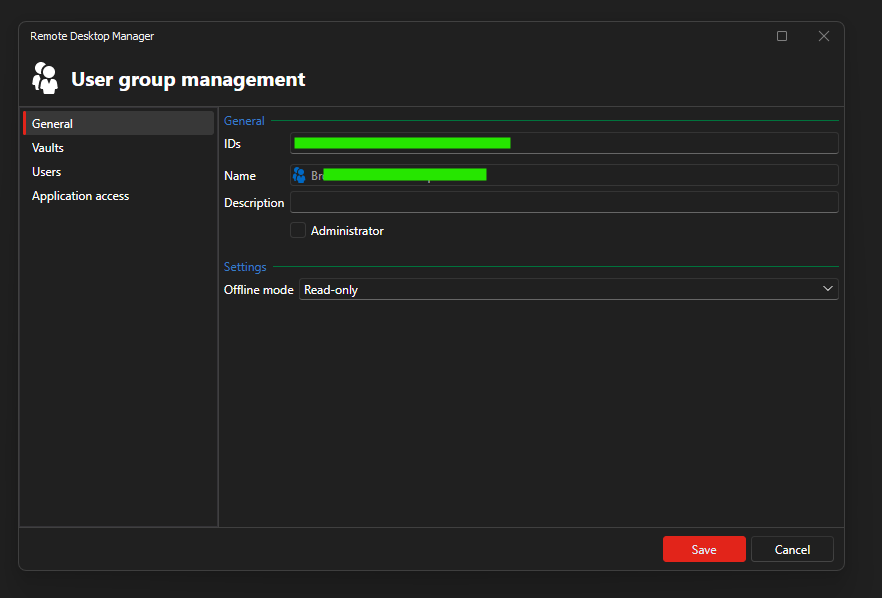Click the group icon inside the Name field
Image resolution: width=882 pixels, height=598 pixels.
(x=299, y=176)
